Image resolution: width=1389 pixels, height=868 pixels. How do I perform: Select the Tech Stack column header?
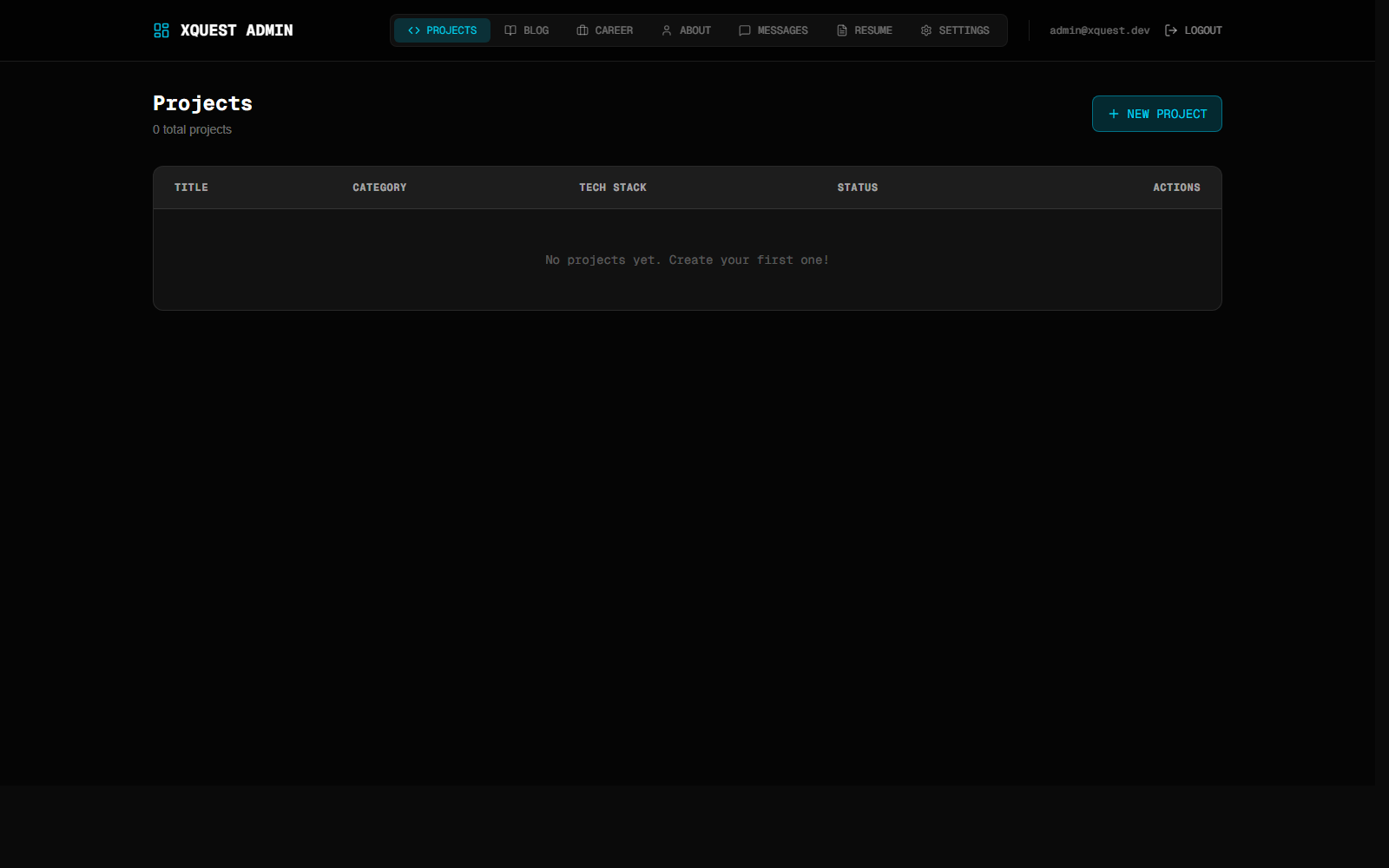(x=613, y=187)
